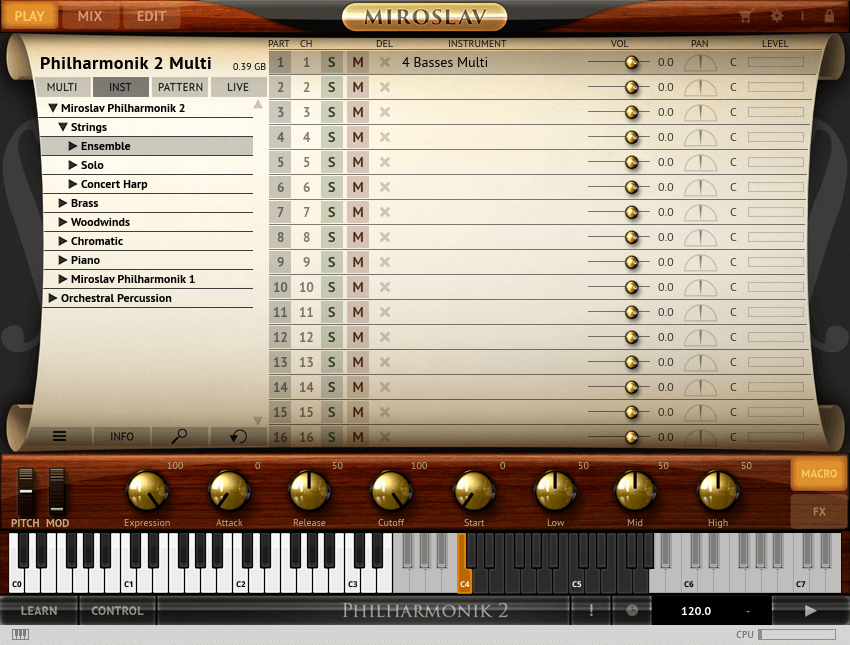
Task: Open the browser hamburger menu icon
Action: coord(60,436)
